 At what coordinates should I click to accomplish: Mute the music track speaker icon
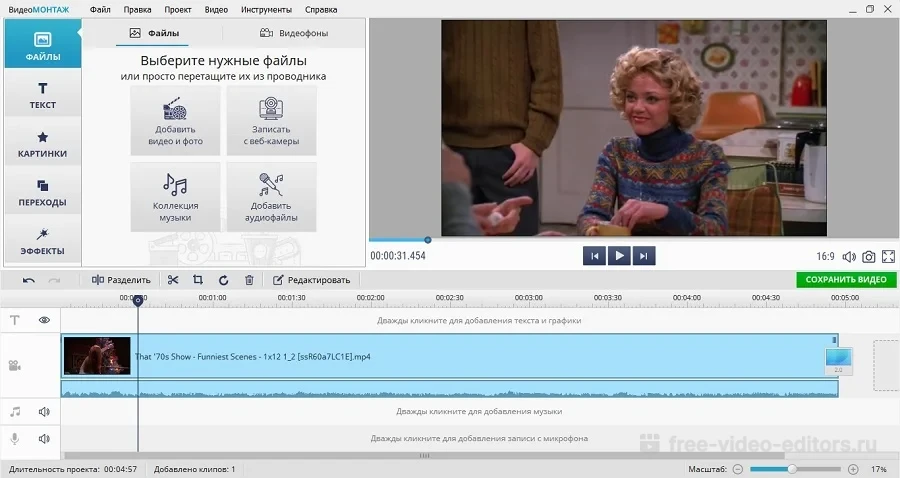click(44, 411)
